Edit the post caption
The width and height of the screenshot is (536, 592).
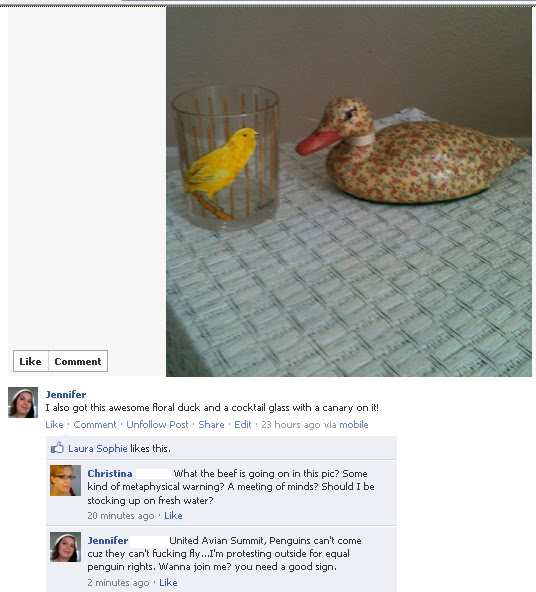click(x=243, y=425)
